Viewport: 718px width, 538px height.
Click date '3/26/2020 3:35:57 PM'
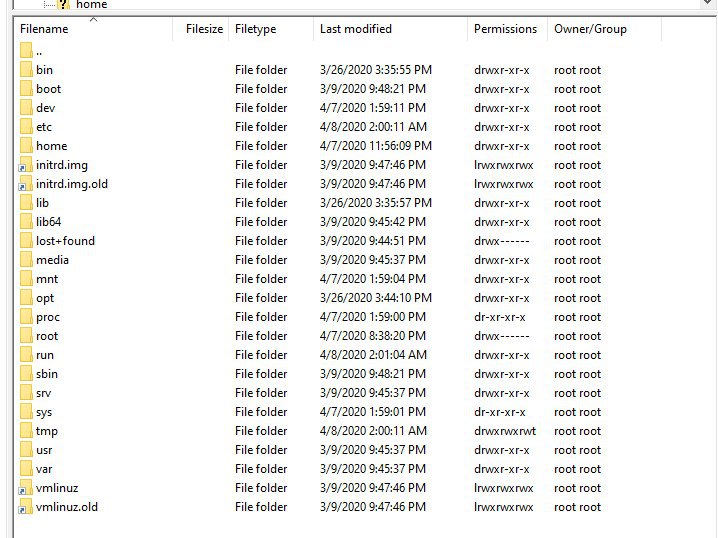[x=375, y=203]
